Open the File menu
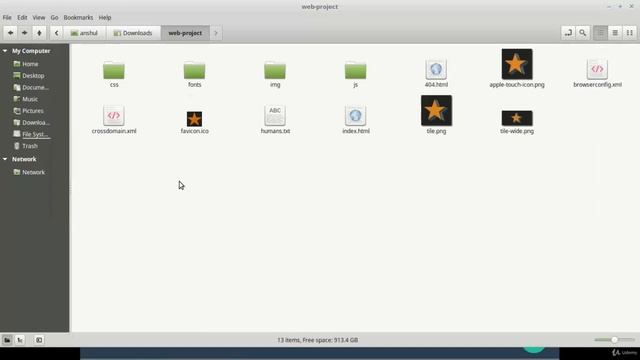This screenshot has width=640, height=360. [7, 18]
